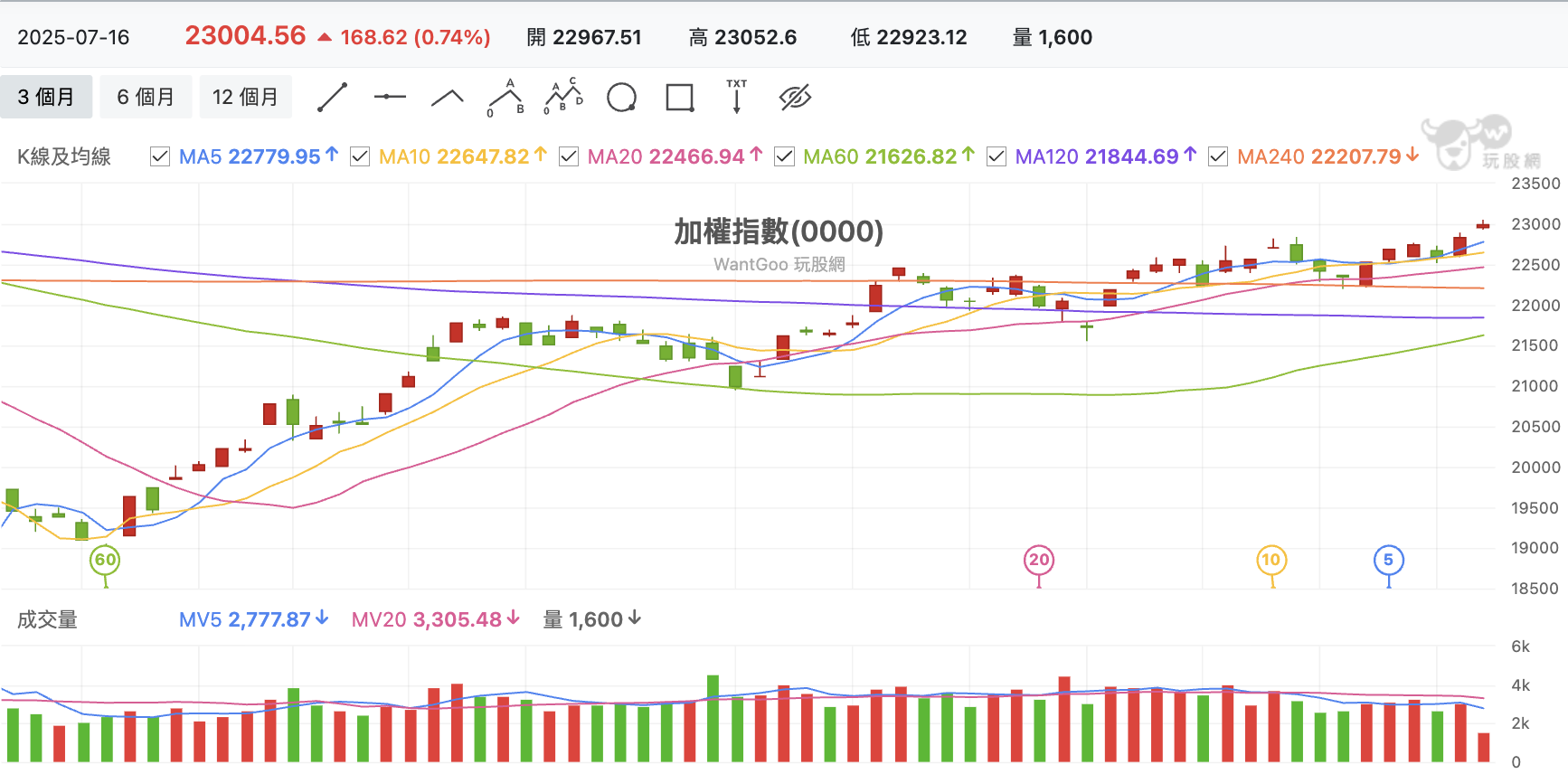Viewport: 1568px width, 774px height.
Task: Click the 量 1,600 value in header
Action: tap(1053, 37)
